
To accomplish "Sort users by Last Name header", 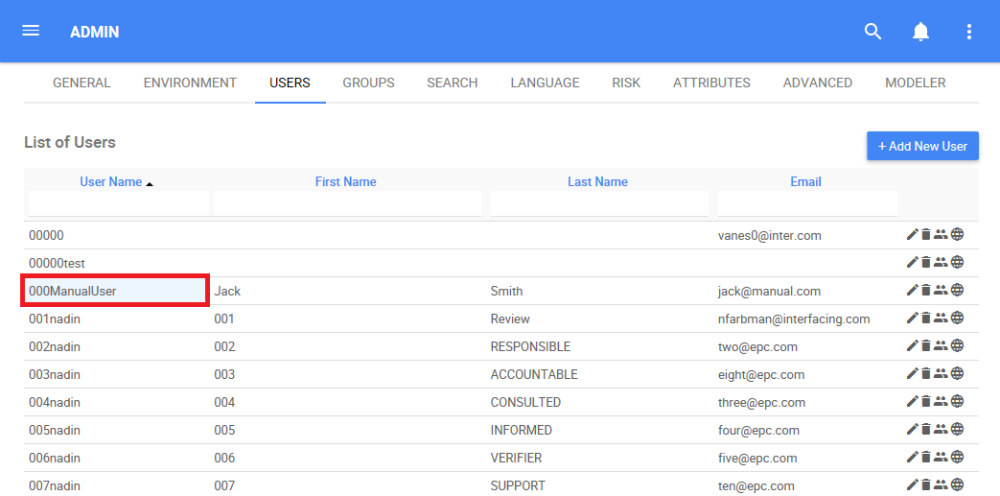I will point(597,182).
